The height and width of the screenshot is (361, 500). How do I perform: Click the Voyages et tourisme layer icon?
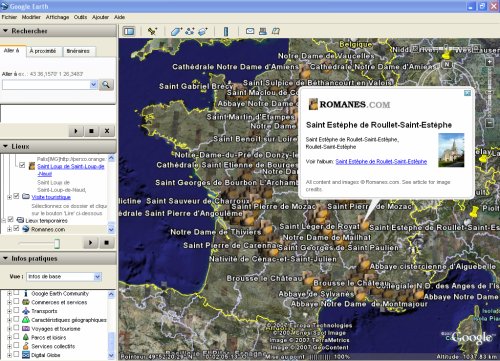pos(26,329)
